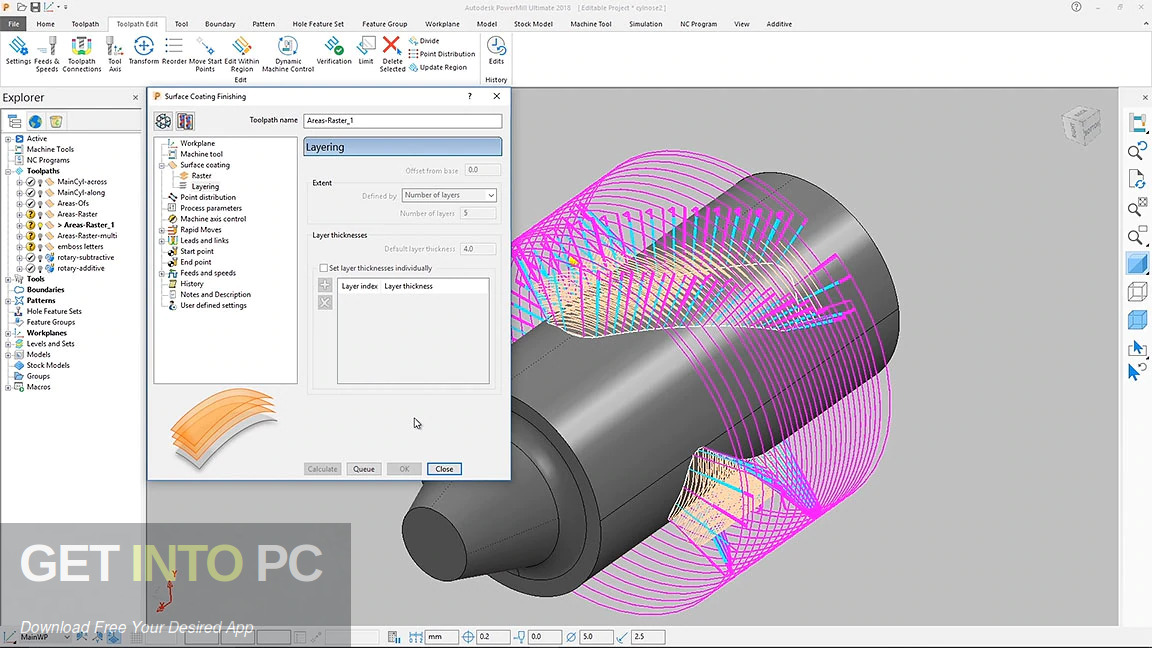Expand Rapid Moves node in dialog
Image resolution: width=1152 pixels, height=648 pixels.
(162, 230)
